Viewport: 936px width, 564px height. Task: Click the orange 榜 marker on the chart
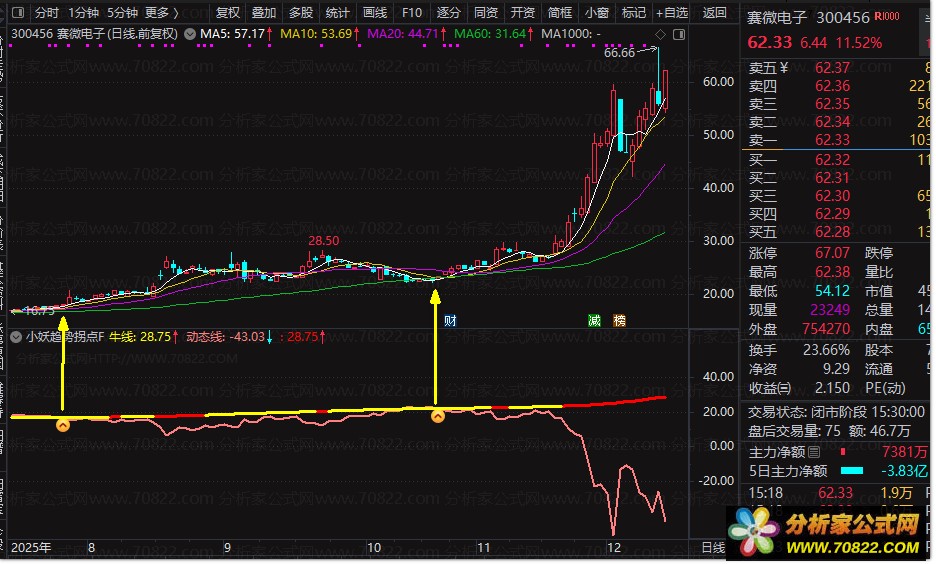(619, 320)
